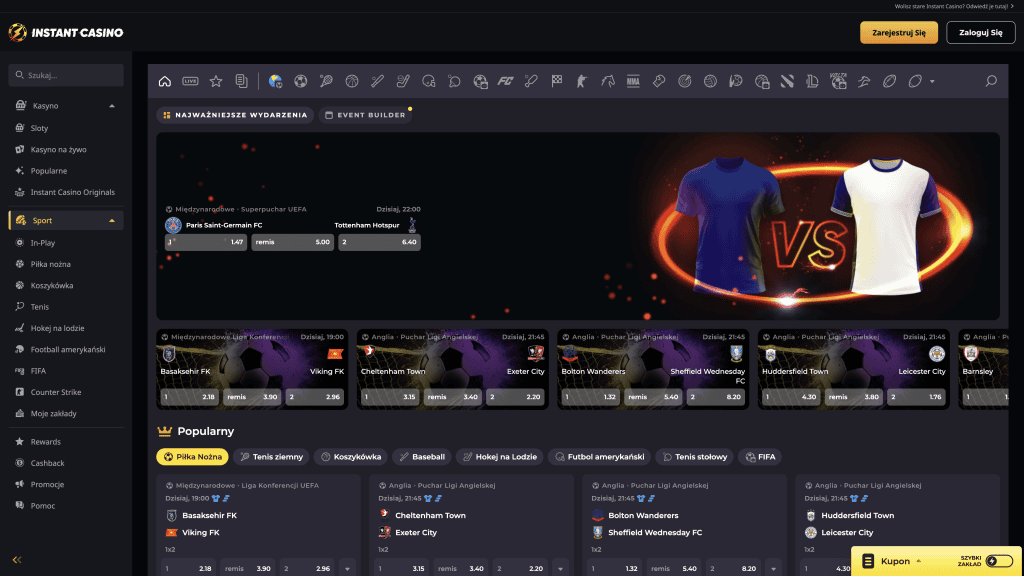
Task: Select Tenis stołowy popular filter
Action: pos(694,456)
